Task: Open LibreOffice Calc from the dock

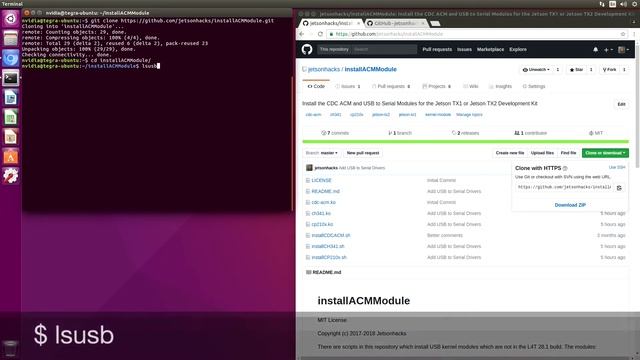Action: [x=11, y=118]
